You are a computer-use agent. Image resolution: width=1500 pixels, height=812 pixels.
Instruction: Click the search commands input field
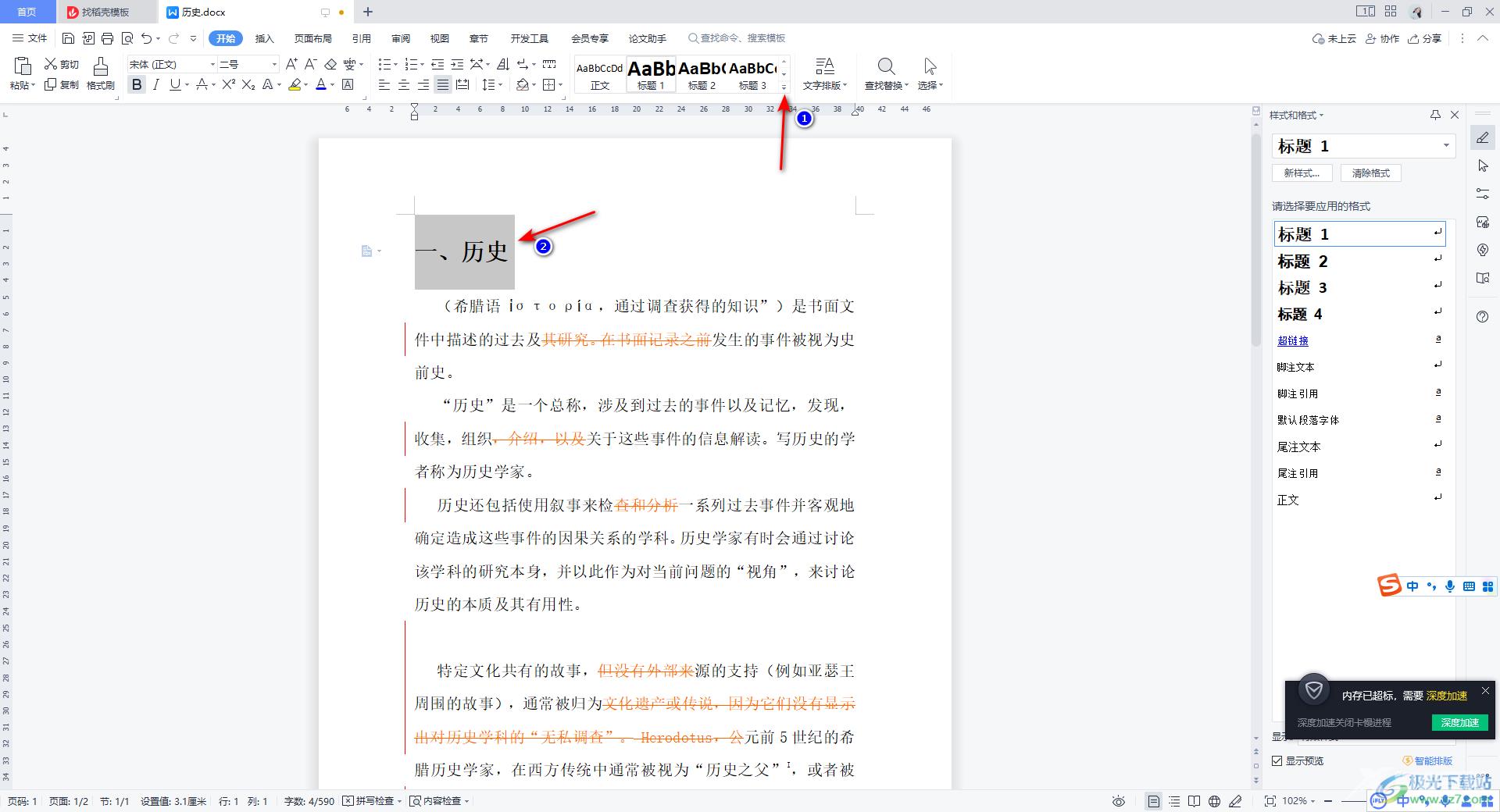click(x=737, y=38)
